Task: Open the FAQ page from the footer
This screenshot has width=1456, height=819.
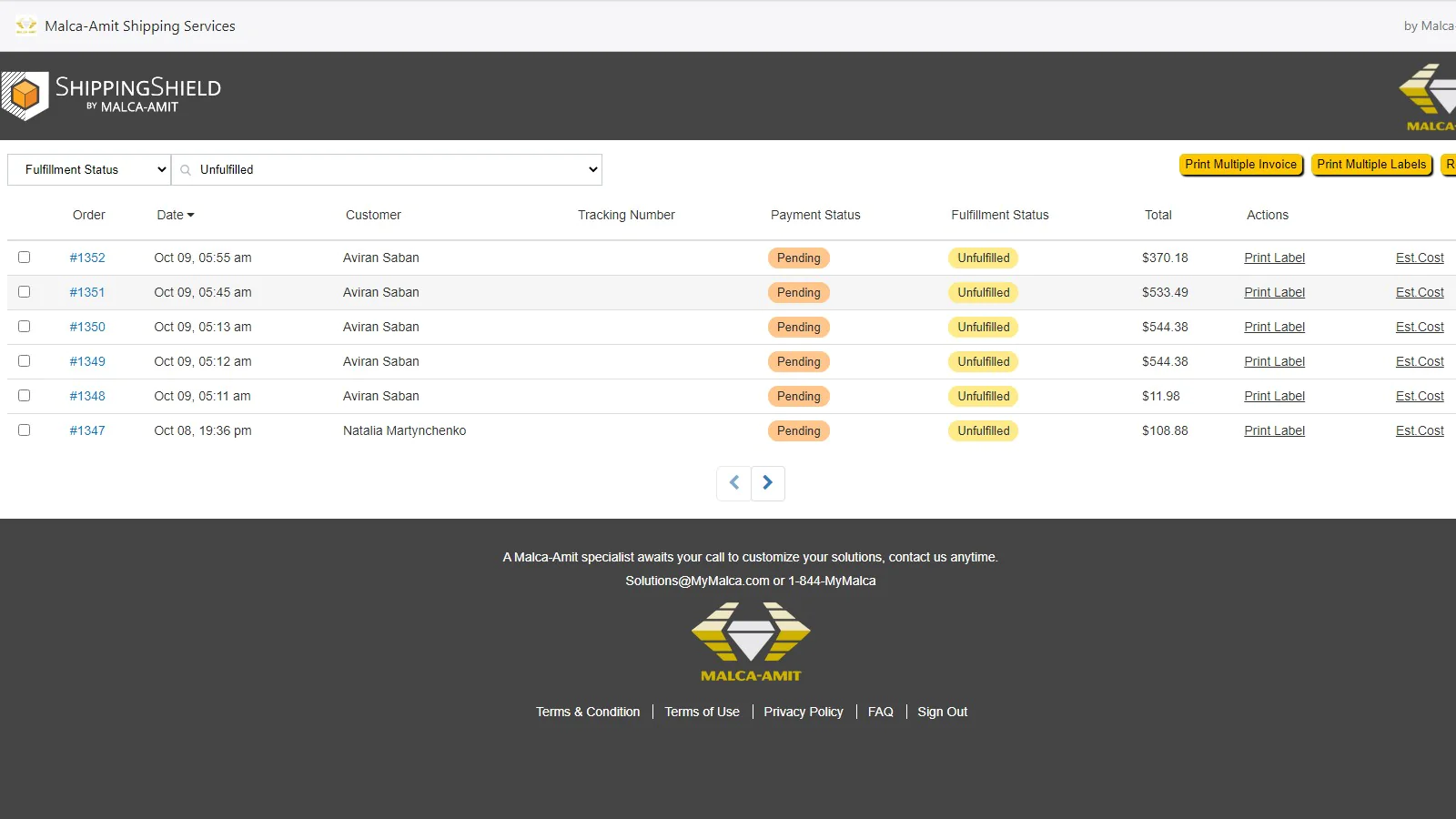Action: (880, 711)
